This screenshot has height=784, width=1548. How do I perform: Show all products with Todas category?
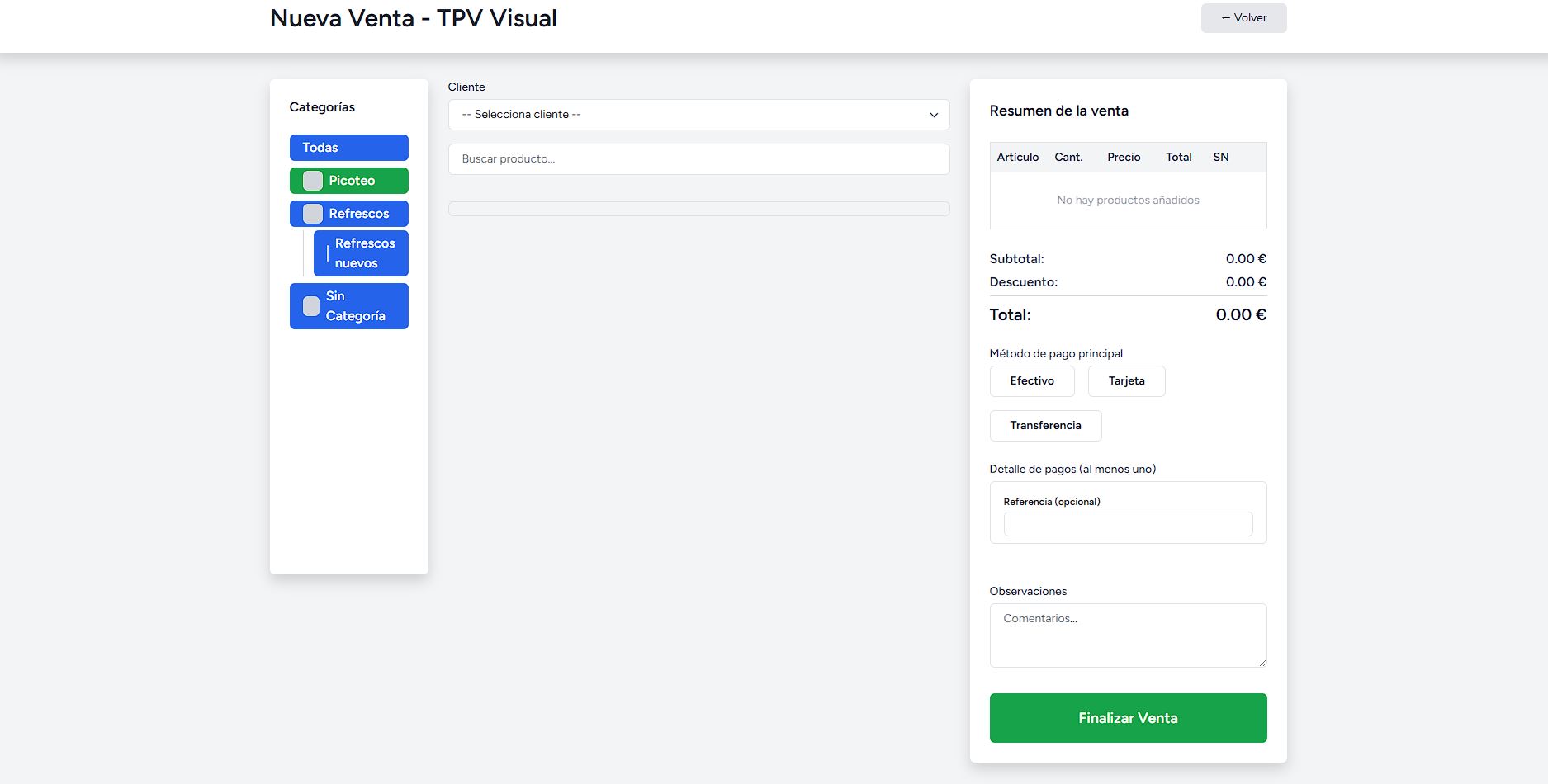348,148
